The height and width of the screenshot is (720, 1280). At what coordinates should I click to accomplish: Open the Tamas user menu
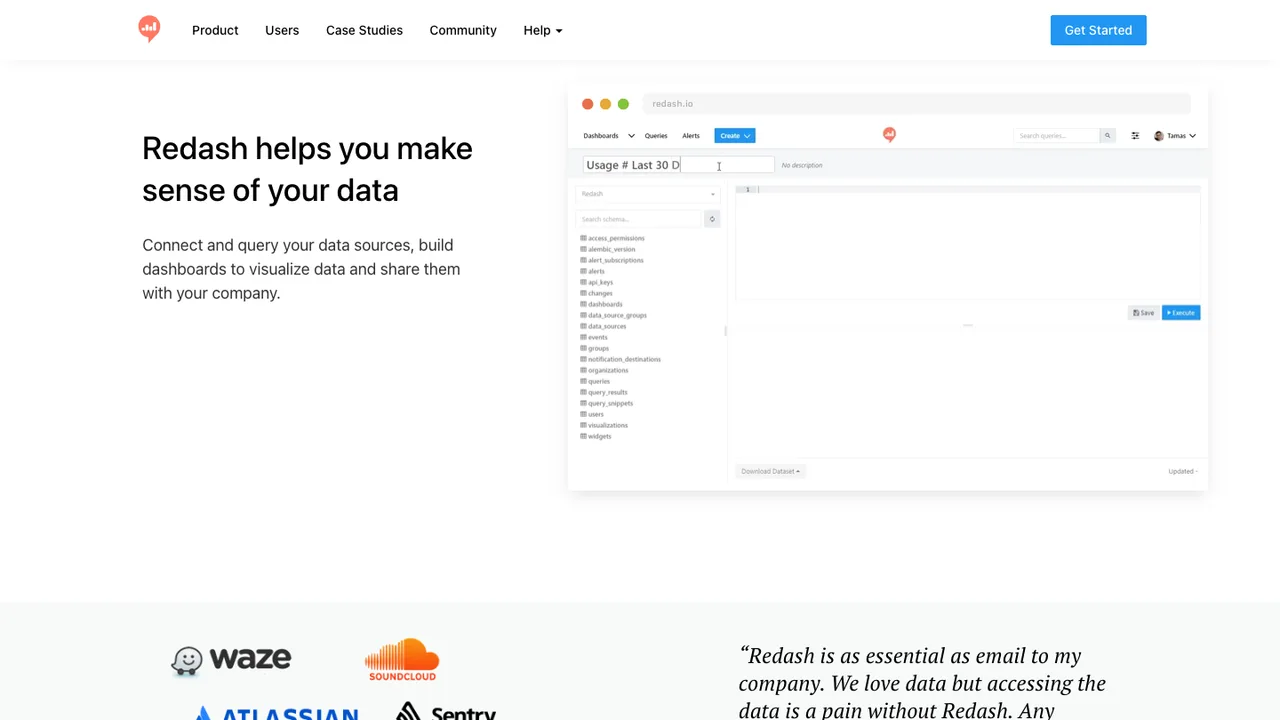coord(1175,136)
